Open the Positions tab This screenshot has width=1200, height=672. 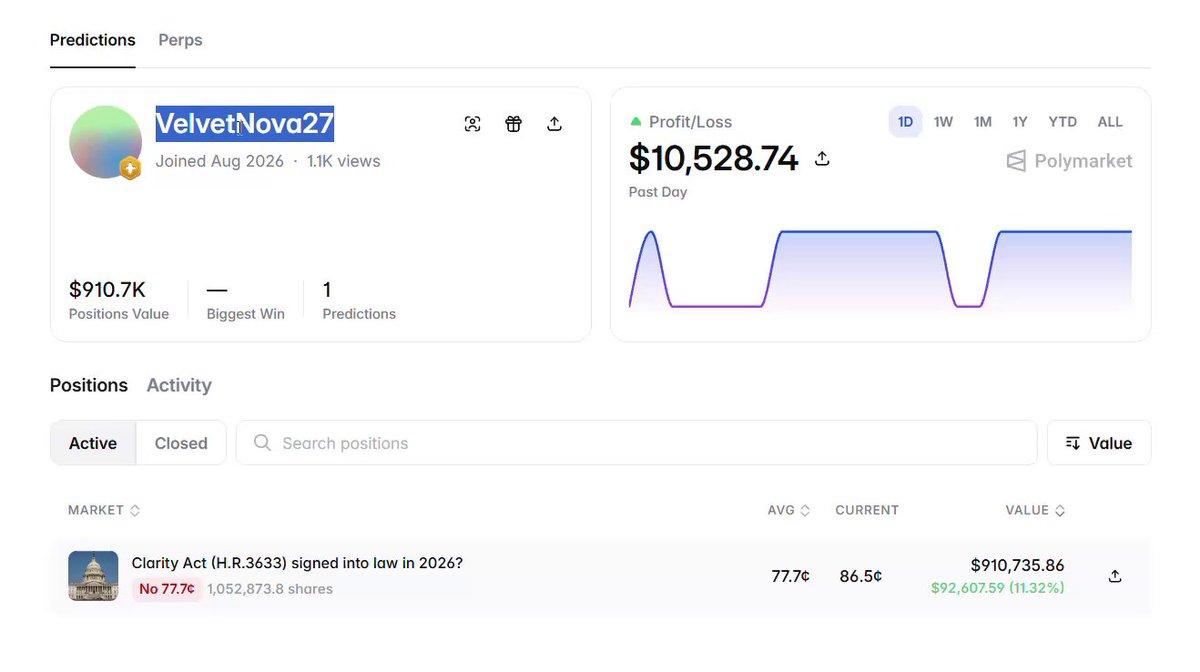coord(89,385)
